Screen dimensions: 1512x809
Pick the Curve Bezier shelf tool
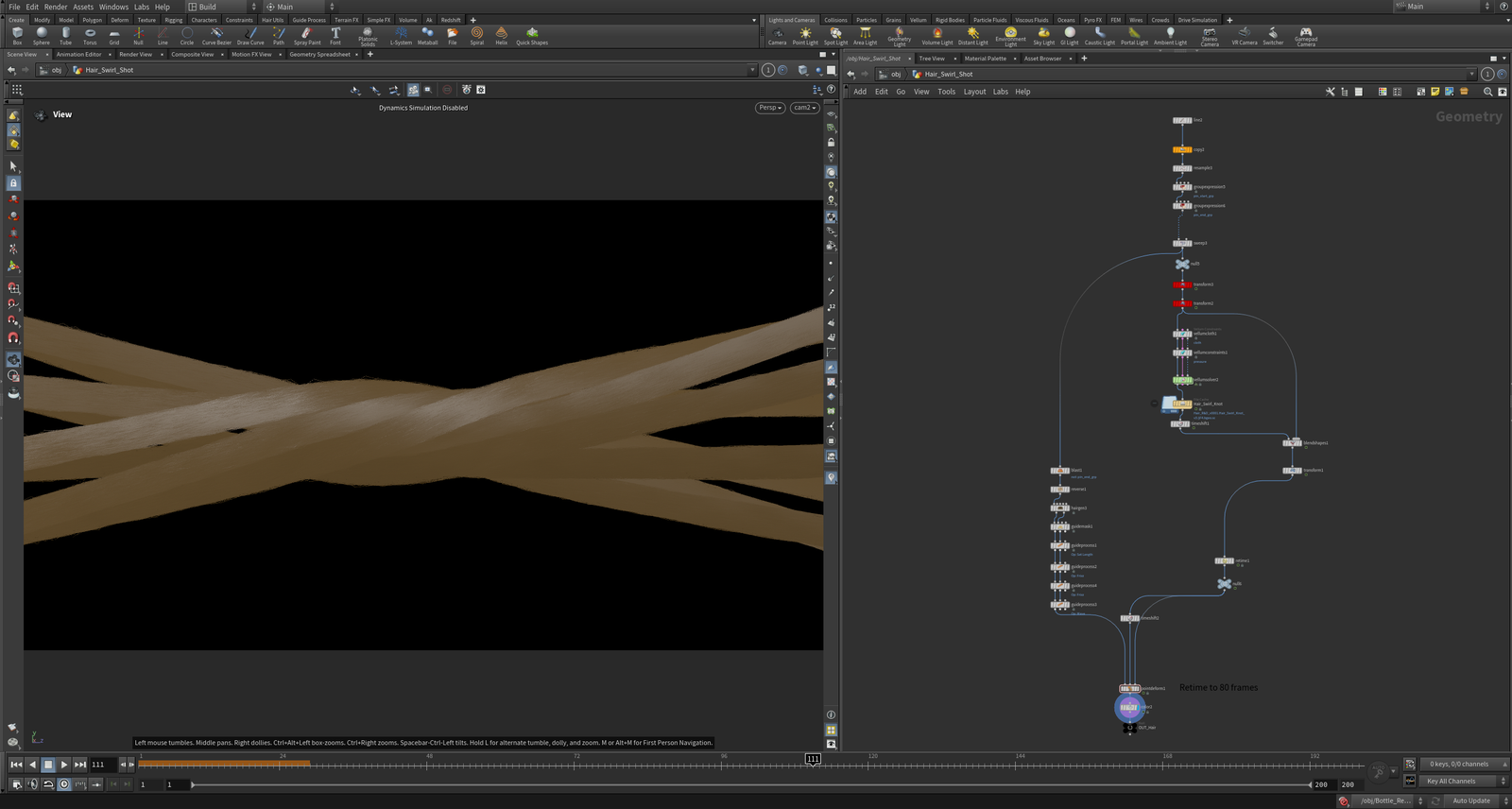[216, 36]
